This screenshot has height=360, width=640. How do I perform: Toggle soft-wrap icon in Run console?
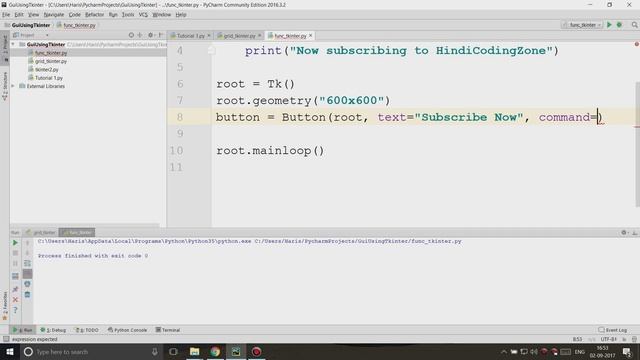click(27, 264)
